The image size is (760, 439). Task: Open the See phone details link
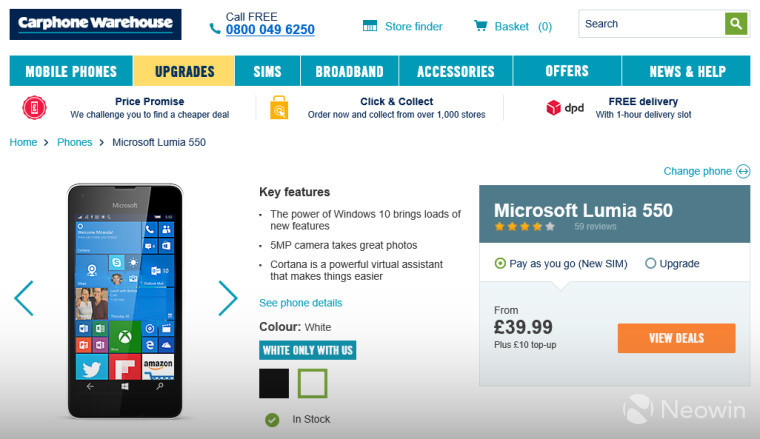tap(301, 303)
